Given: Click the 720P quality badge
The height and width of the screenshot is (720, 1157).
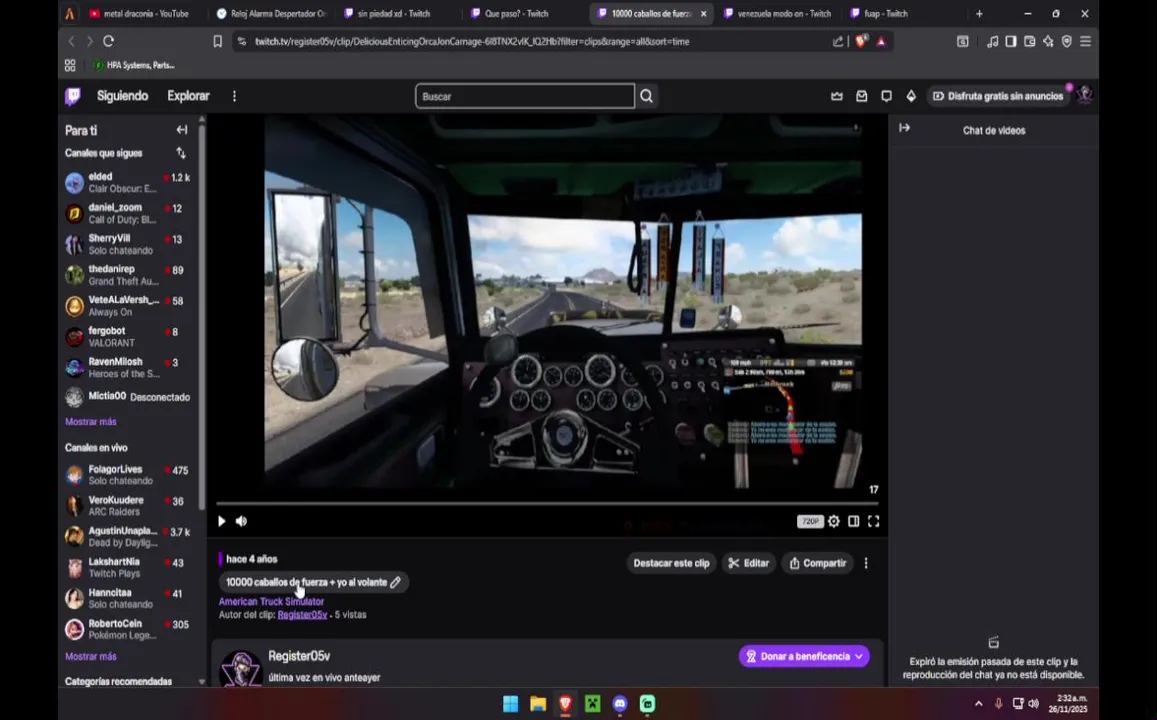Looking at the screenshot, I should (x=810, y=522).
